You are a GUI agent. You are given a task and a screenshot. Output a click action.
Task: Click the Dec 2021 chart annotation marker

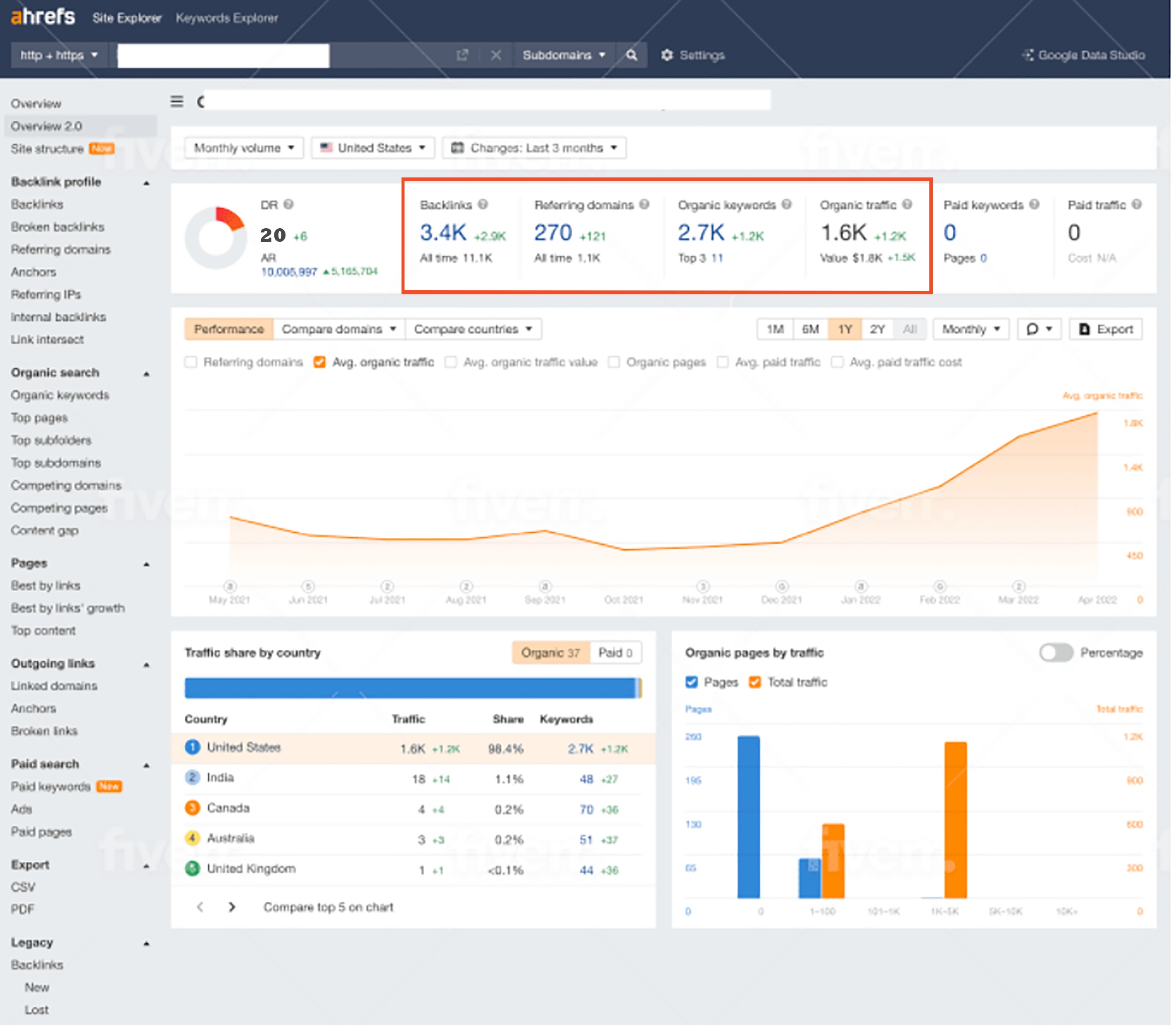tap(782, 586)
